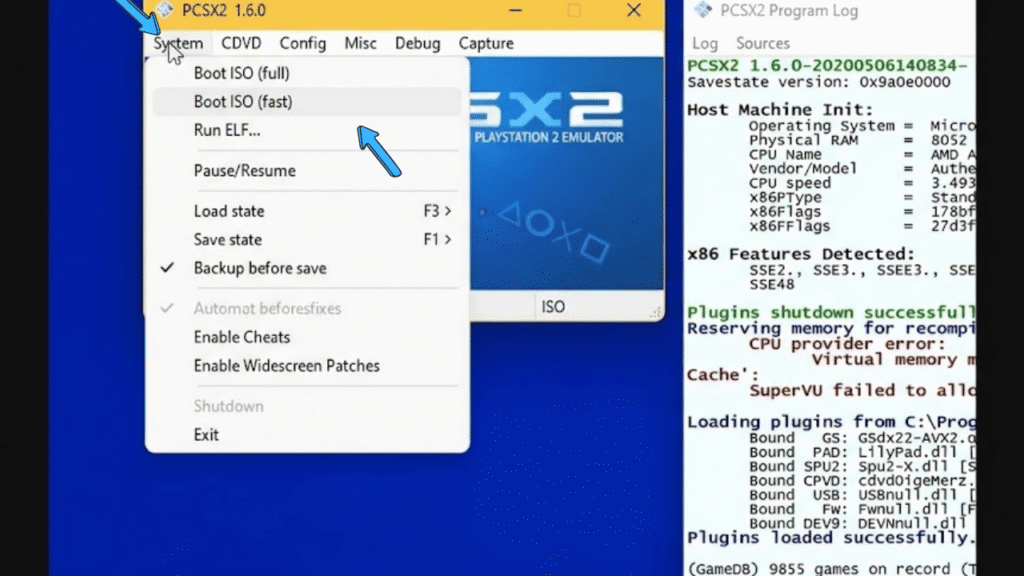Click the ISO status bar field
1024x576 pixels.
tap(553, 307)
